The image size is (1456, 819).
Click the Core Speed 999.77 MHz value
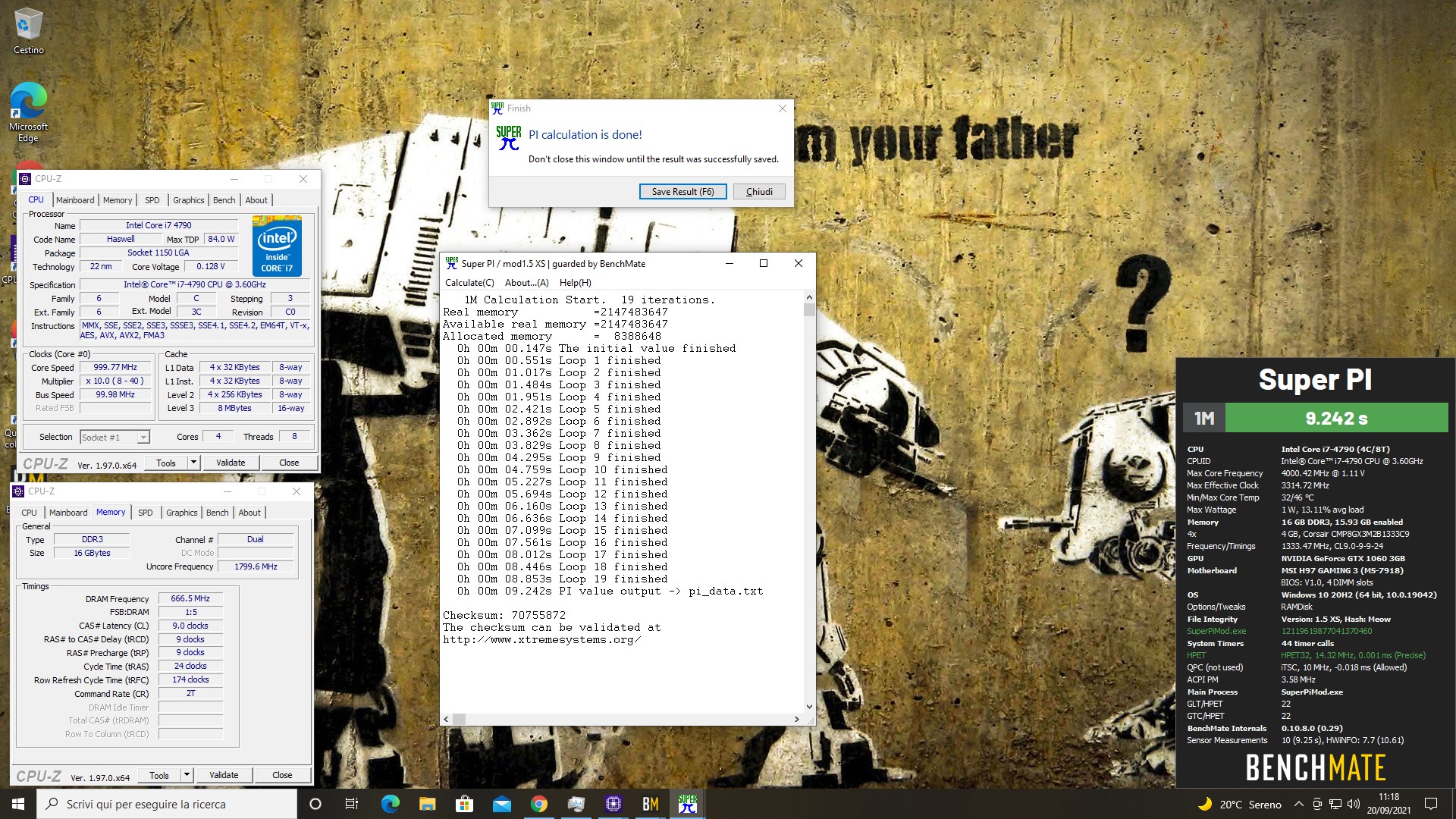pos(115,367)
